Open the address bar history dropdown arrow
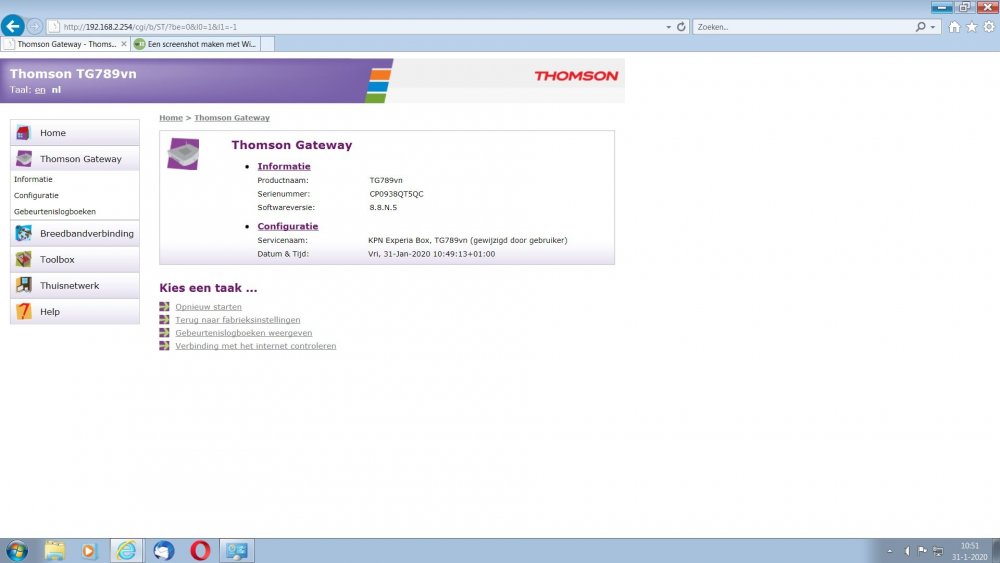Image resolution: width=1000 pixels, height=563 pixels. [x=668, y=27]
